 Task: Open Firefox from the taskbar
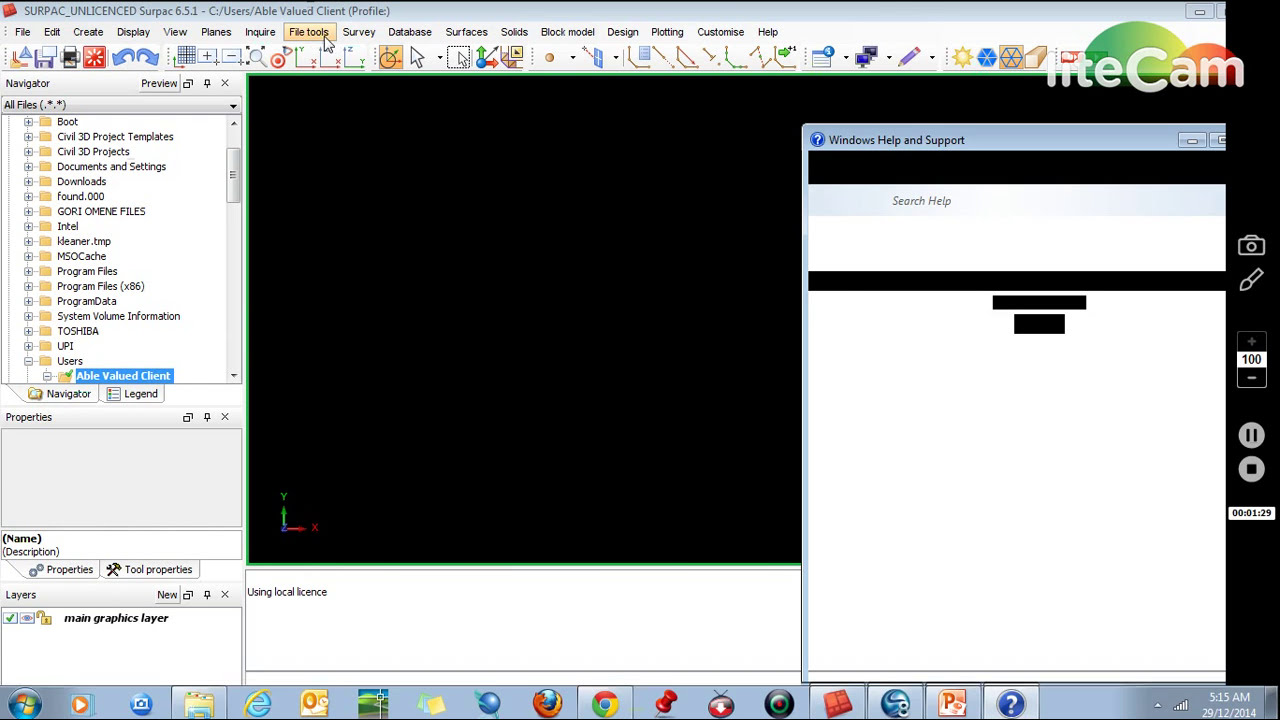[x=547, y=704]
